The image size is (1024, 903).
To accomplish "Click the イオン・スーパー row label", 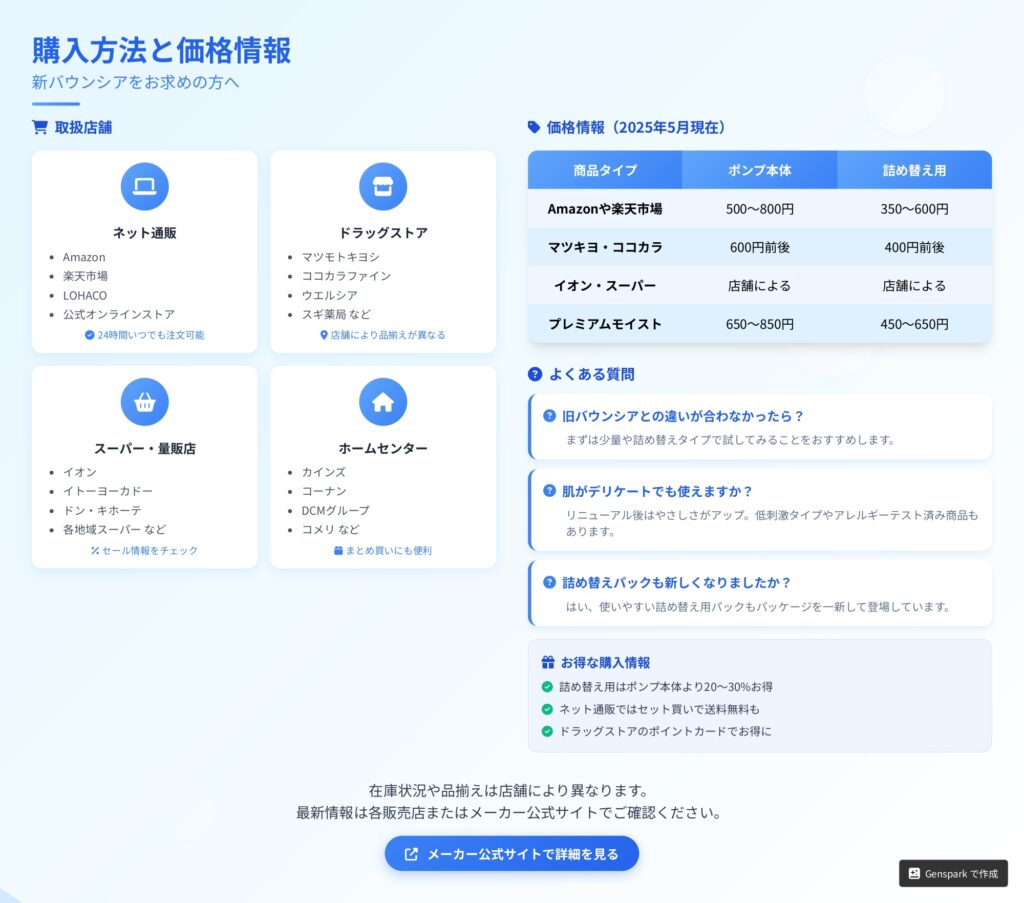I will pos(605,285).
